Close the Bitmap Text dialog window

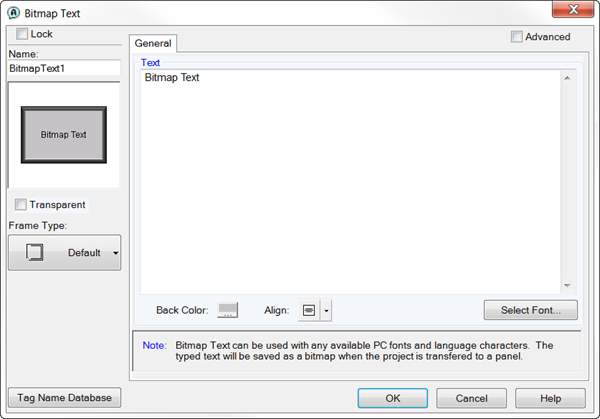573,9
